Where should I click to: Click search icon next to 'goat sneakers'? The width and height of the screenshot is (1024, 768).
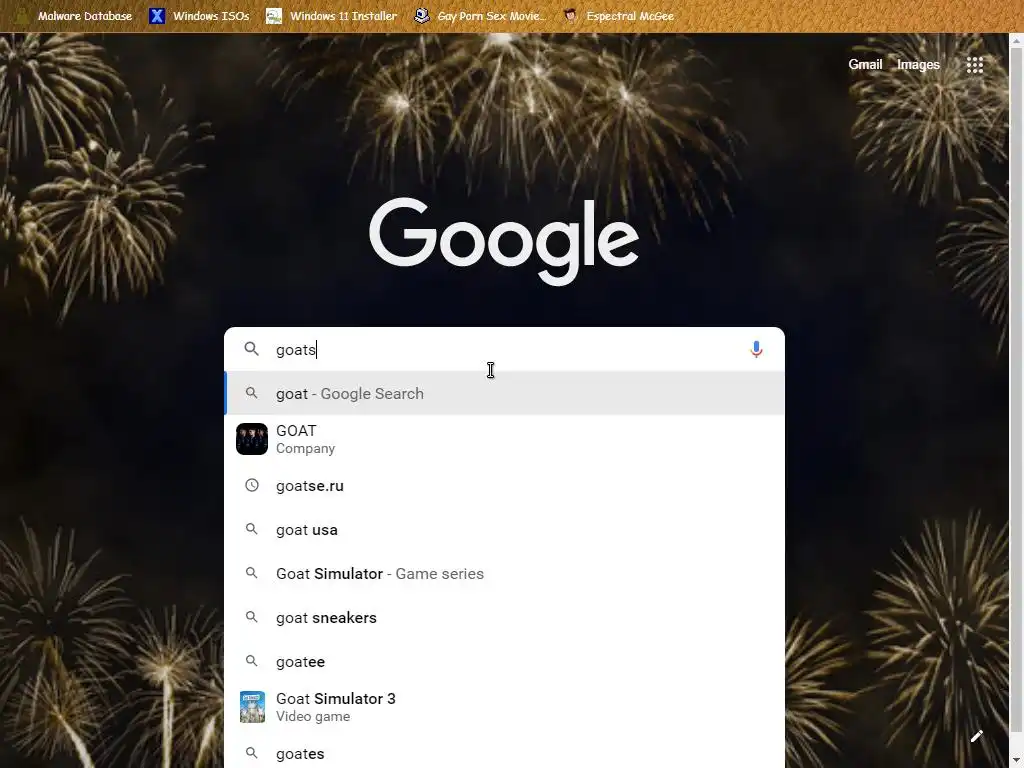pyautogui.click(x=251, y=616)
